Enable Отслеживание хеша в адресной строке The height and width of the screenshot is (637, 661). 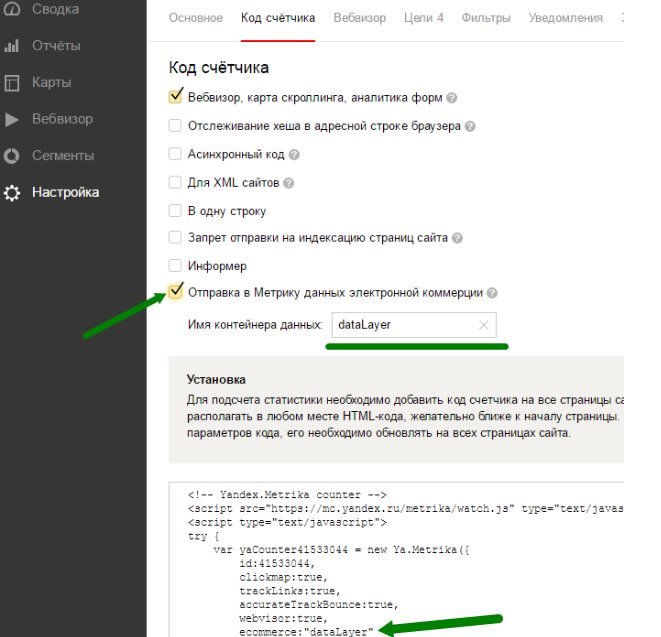pyautogui.click(x=175, y=126)
